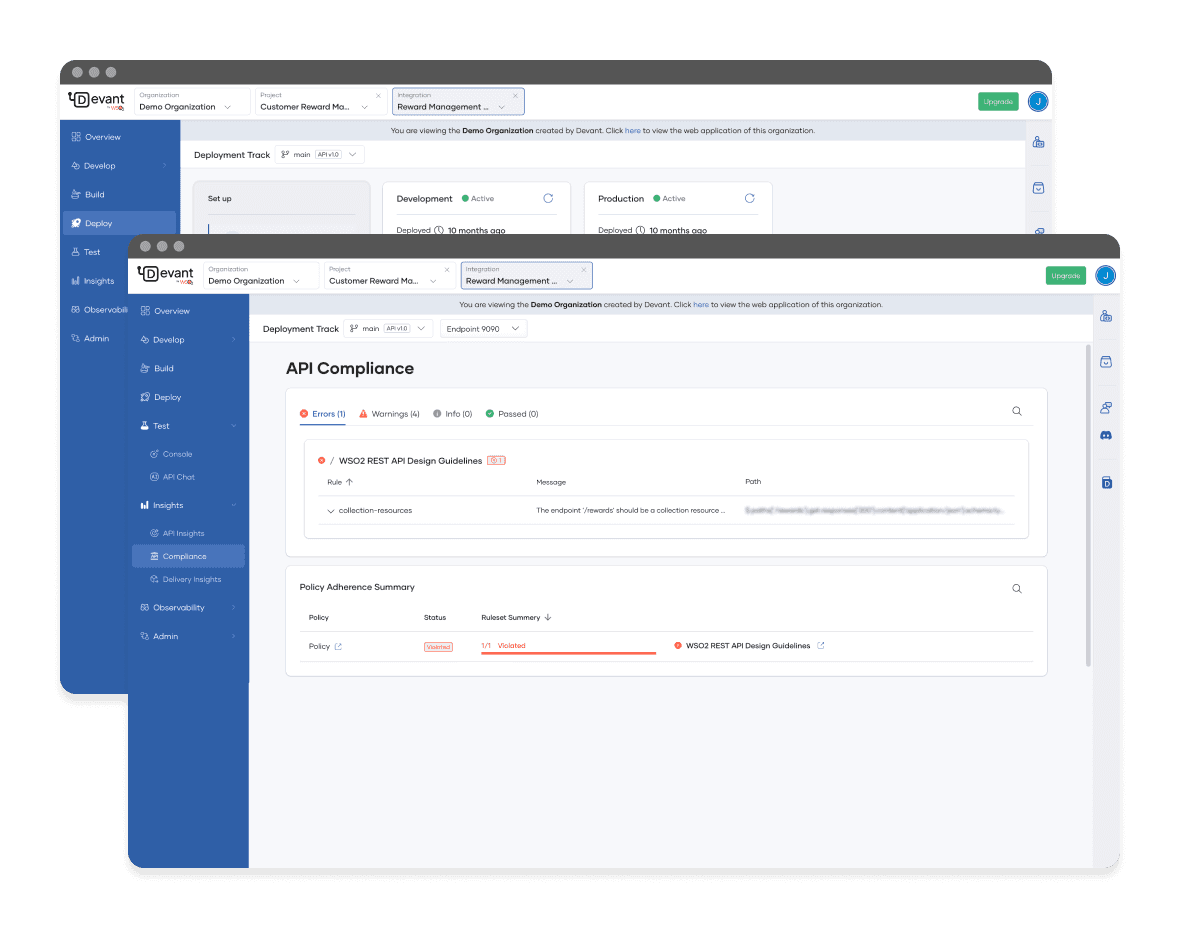Click the search icon in API Compliance panel
The width and height of the screenshot is (1180, 928).
click(x=1016, y=411)
